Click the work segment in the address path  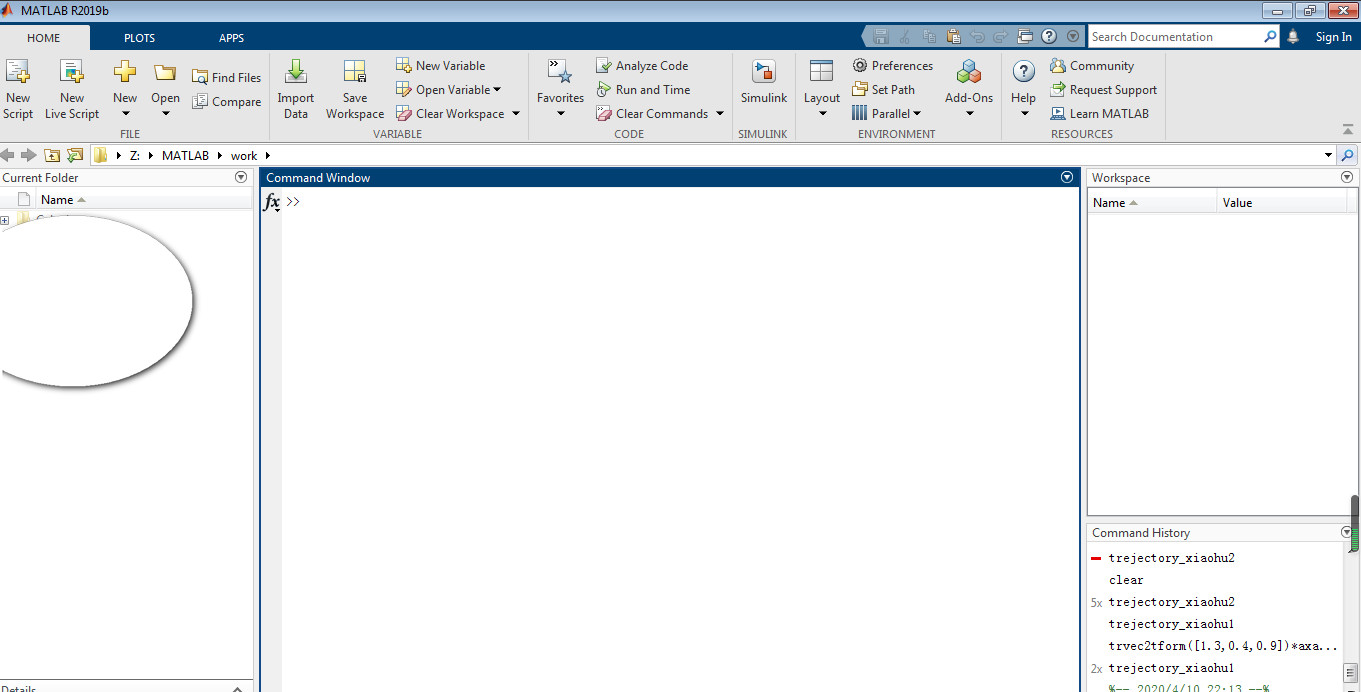tap(244, 156)
